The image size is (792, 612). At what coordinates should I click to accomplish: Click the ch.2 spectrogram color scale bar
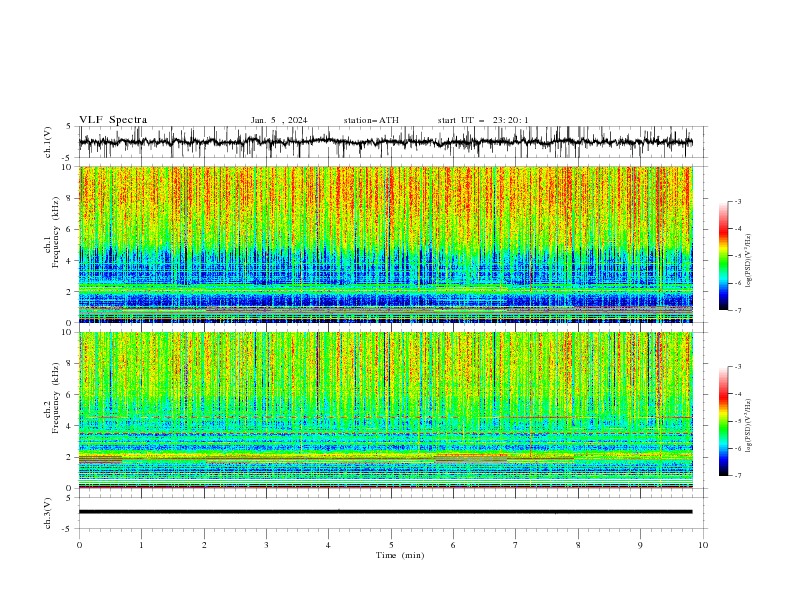(724, 421)
